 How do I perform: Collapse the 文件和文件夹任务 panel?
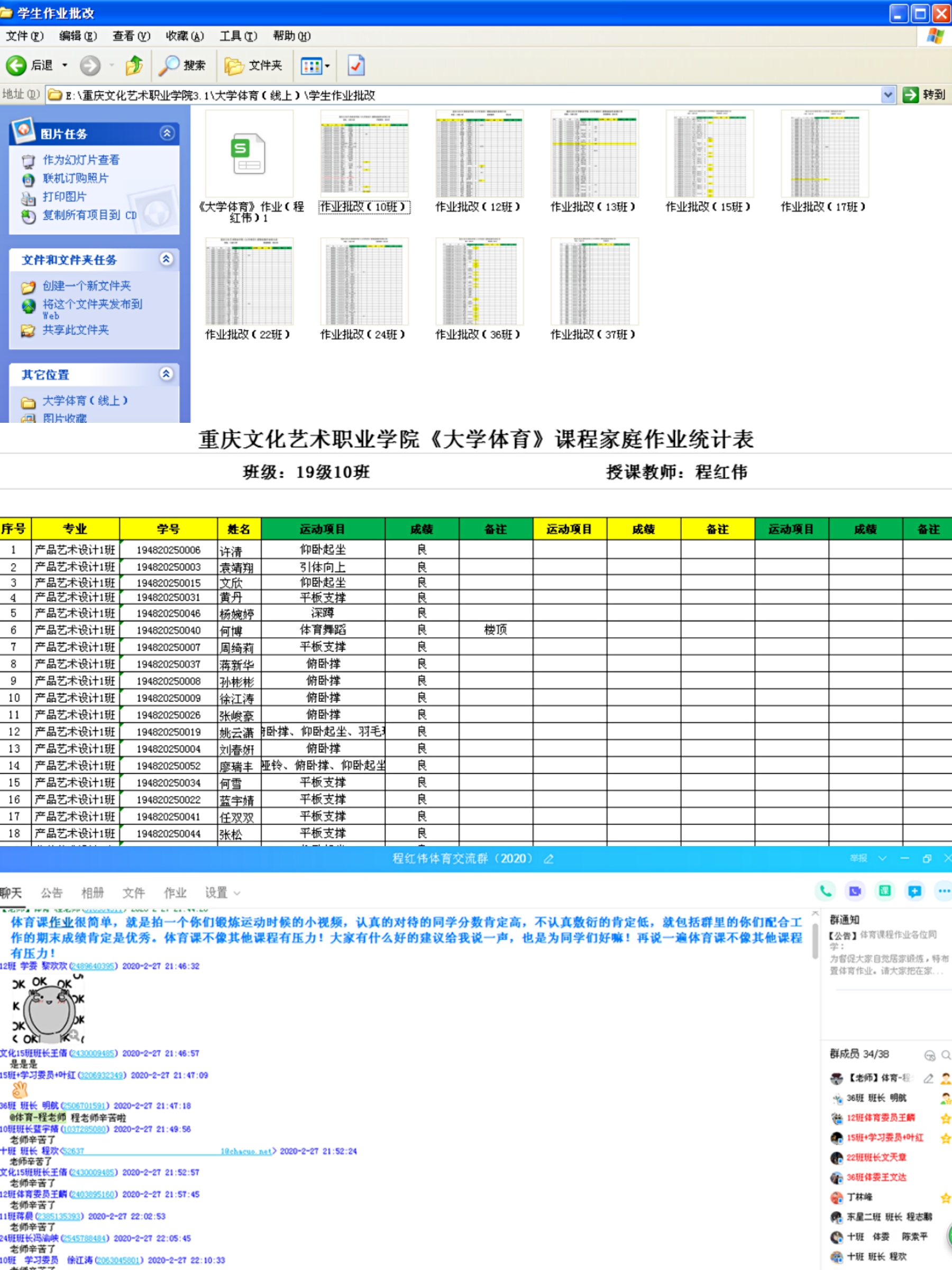pyautogui.click(x=167, y=259)
